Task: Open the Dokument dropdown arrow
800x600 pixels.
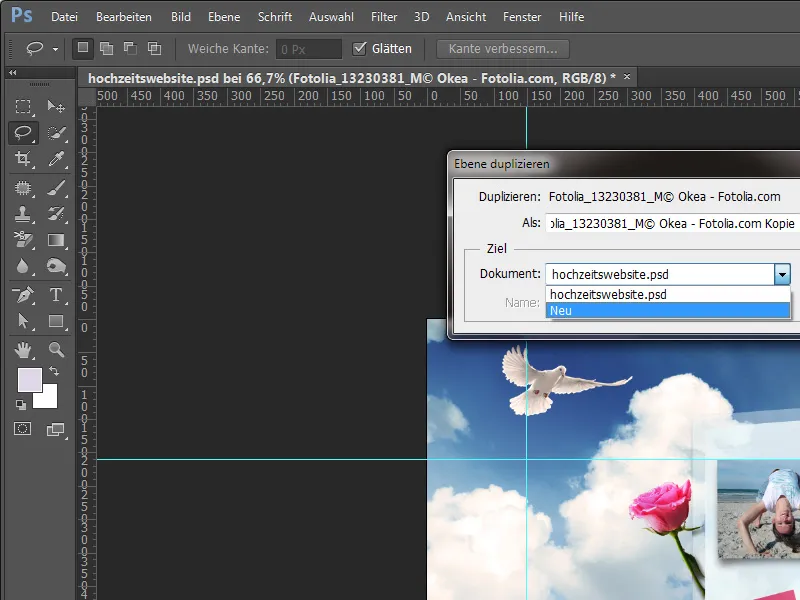Action: point(782,274)
